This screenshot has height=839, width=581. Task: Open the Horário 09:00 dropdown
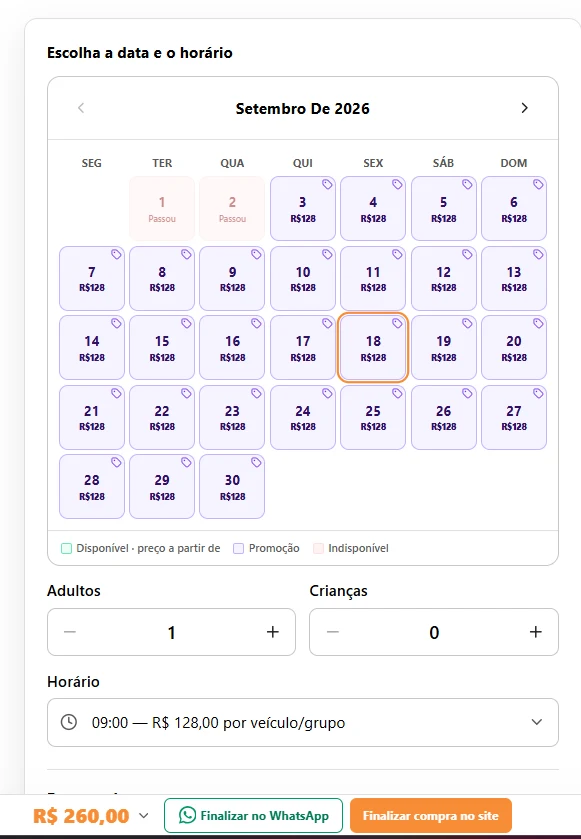pyautogui.click(x=303, y=722)
